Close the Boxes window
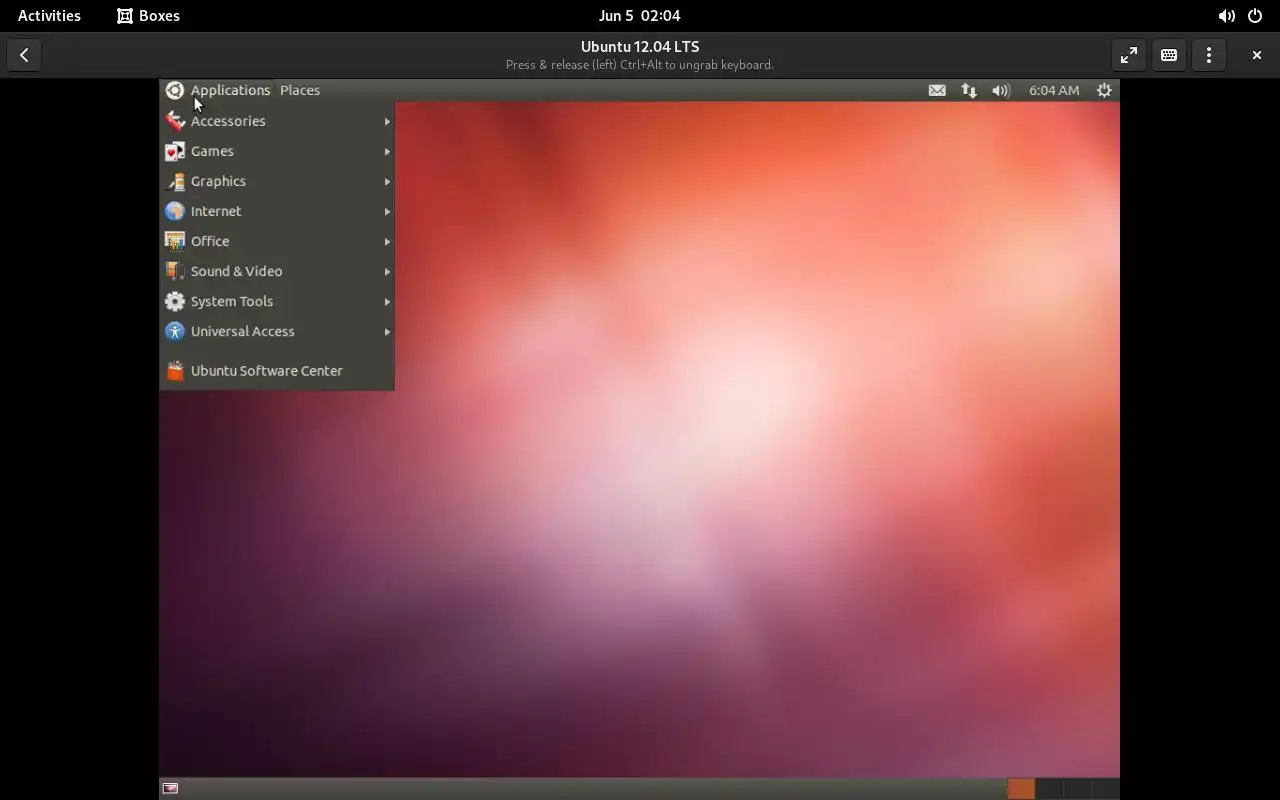This screenshot has height=800, width=1280. point(1257,55)
